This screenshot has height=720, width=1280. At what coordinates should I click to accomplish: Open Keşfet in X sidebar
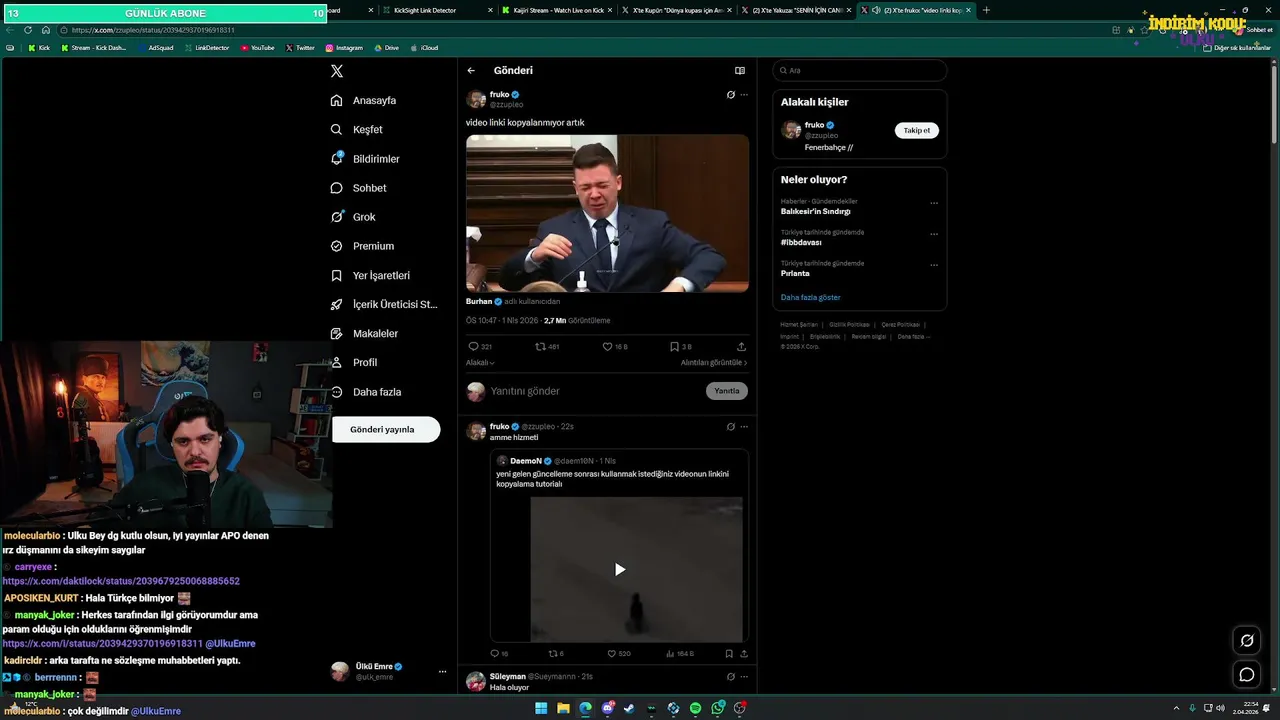pos(357,130)
